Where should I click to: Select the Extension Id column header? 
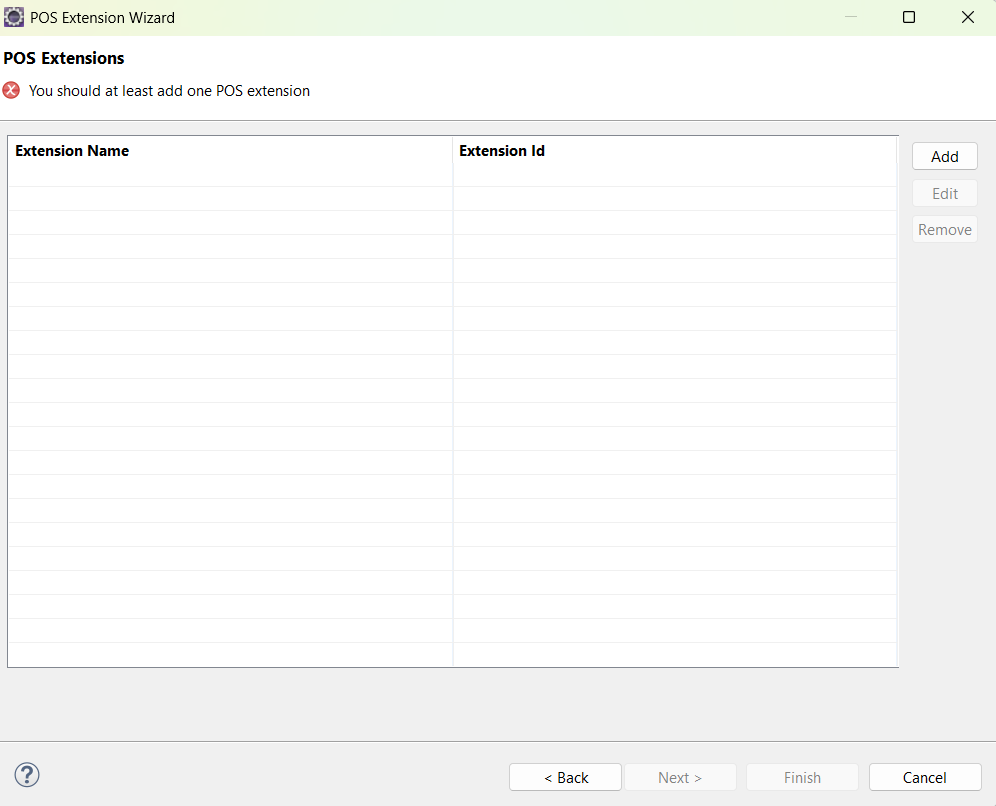pyautogui.click(x=502, y=151)
